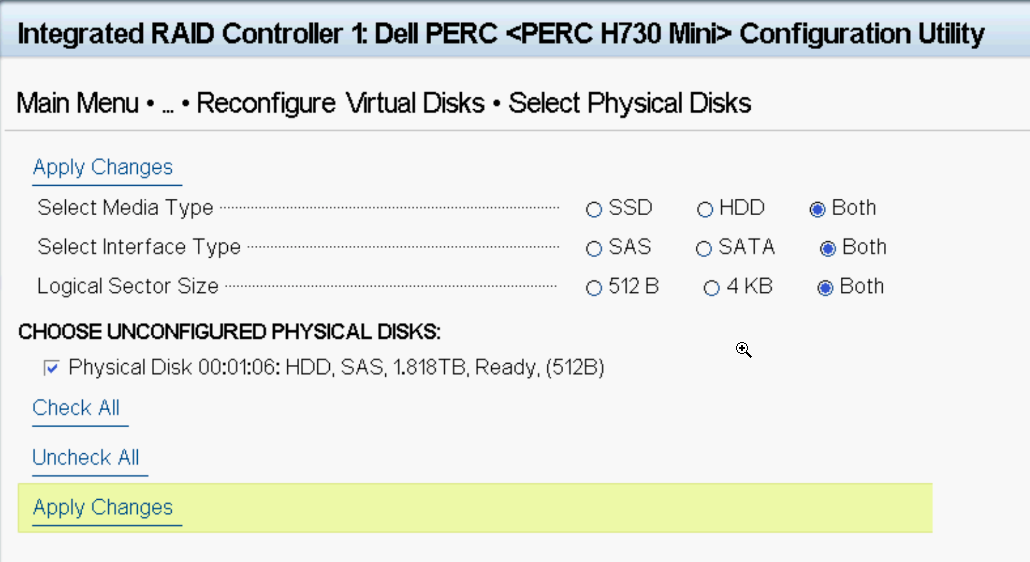Image resolution: width=1030 pixels, height=562 pixels.
Task: Select 4 KB logical sector size
Action: 711,288
